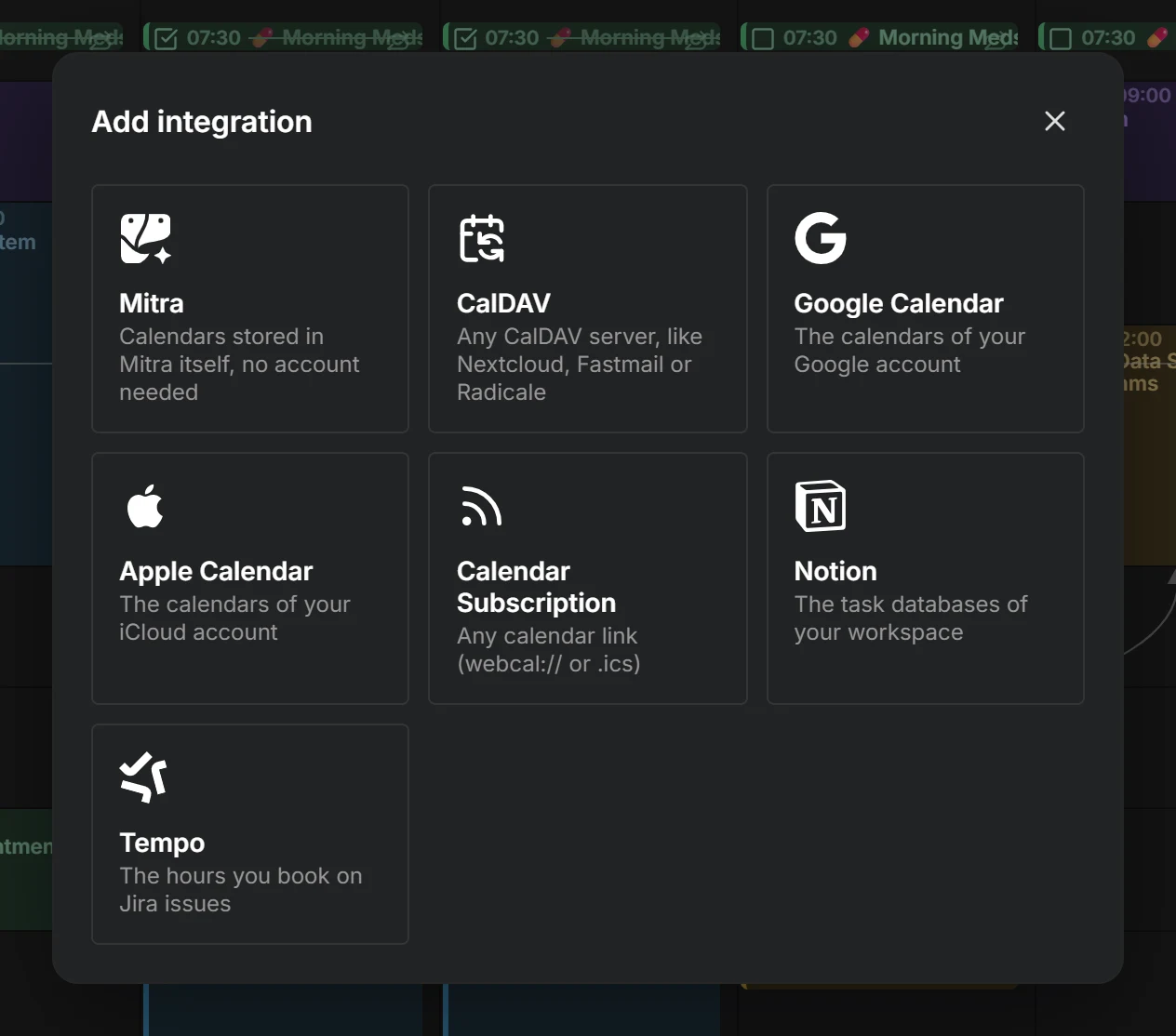Pick the Google Calendar title
The image size is (1176, 1036).
(899, 303)
